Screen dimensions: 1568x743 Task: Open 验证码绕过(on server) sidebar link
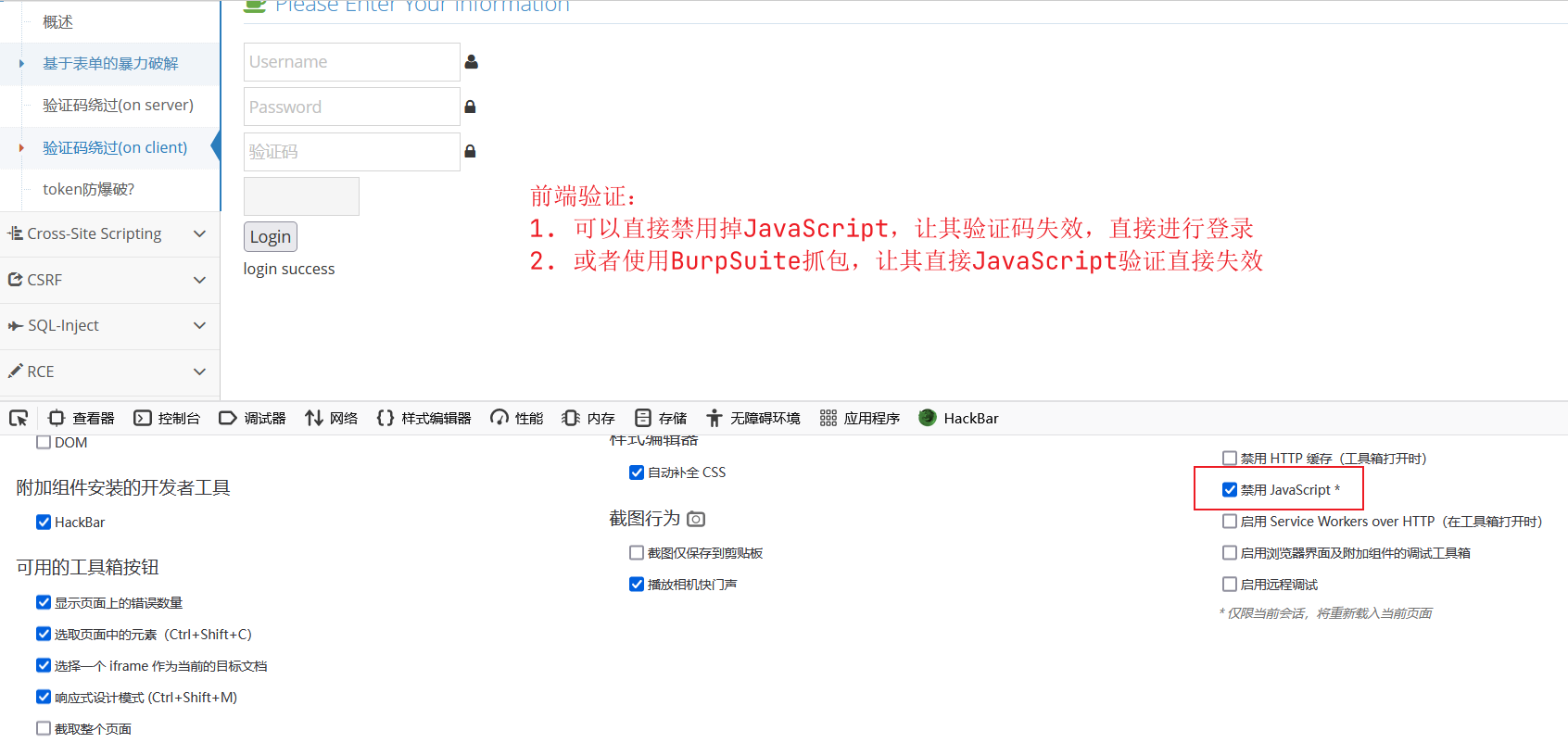click(x=118, y=105)
